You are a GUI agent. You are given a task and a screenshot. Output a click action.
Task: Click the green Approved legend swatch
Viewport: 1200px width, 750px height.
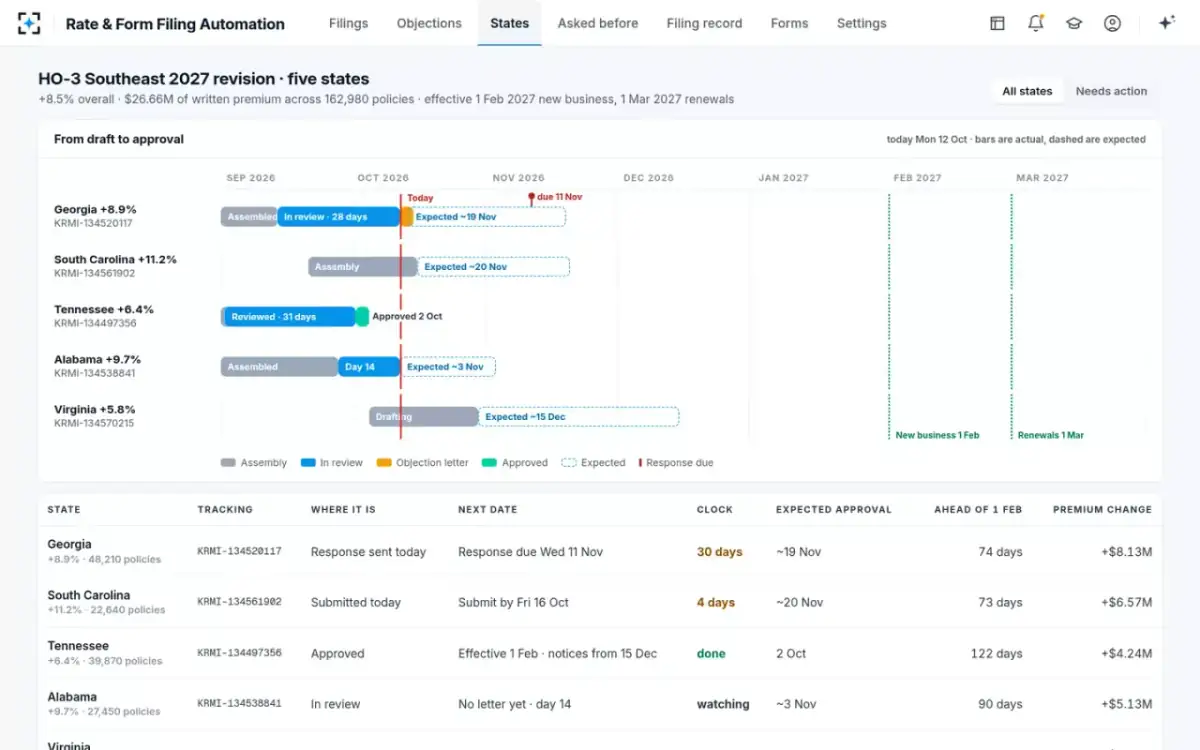click(489, 463)
